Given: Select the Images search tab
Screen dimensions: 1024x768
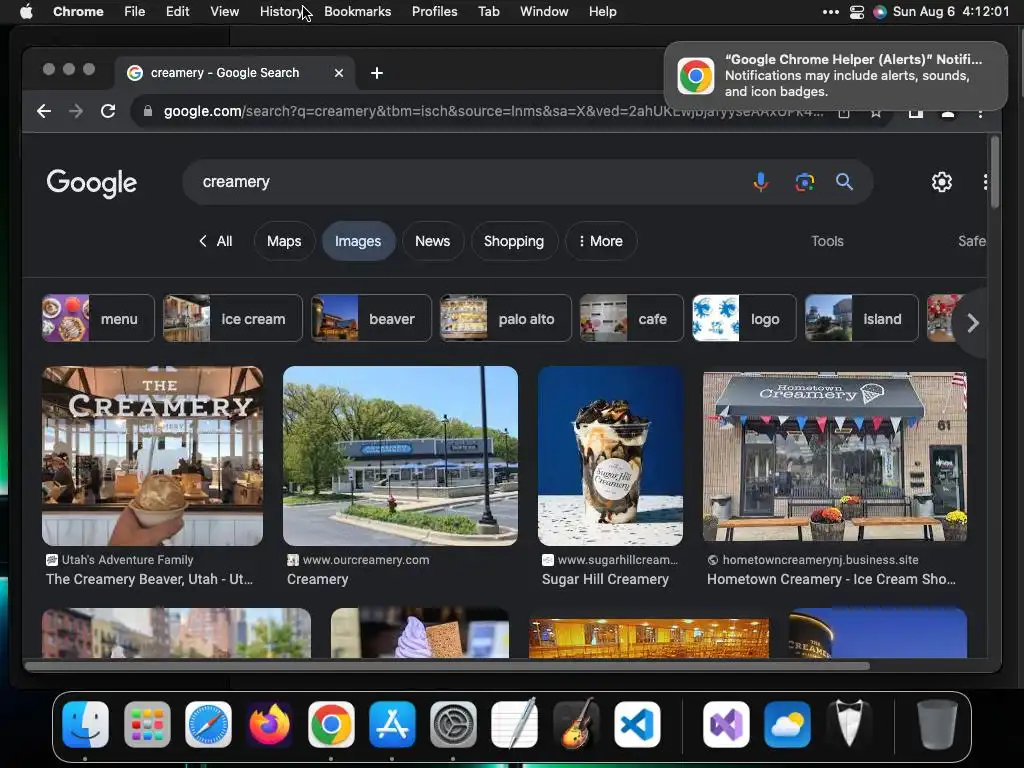Looking at the screenshot, I should click(x=358, y=241).
